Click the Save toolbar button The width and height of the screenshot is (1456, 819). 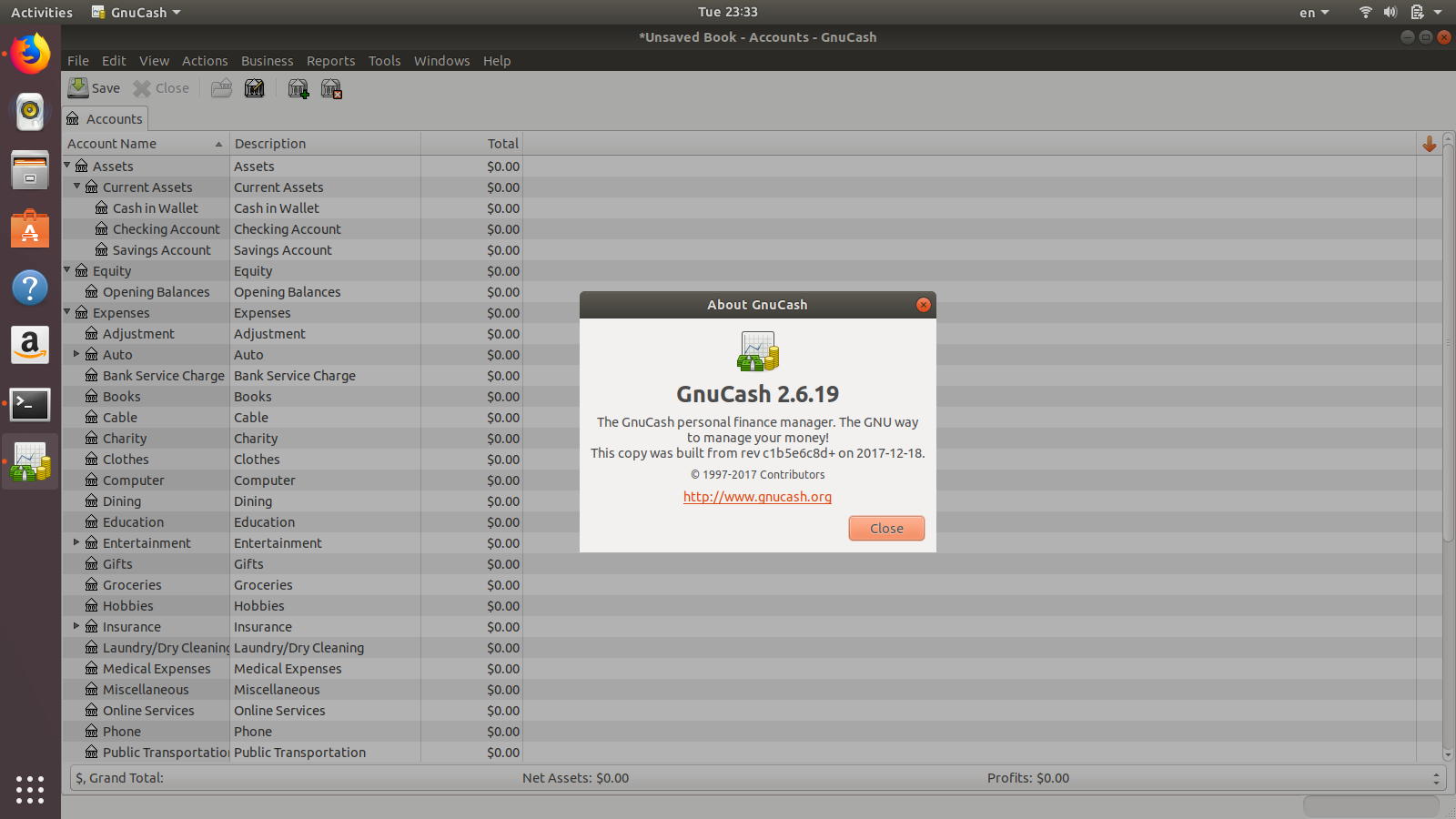(x=94, y=88)
